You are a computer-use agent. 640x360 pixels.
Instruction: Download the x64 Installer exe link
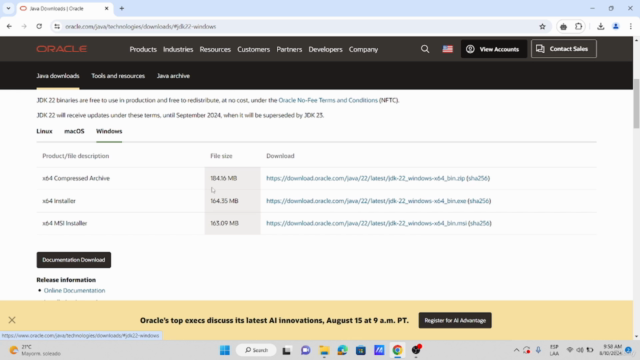pos(366,201)
